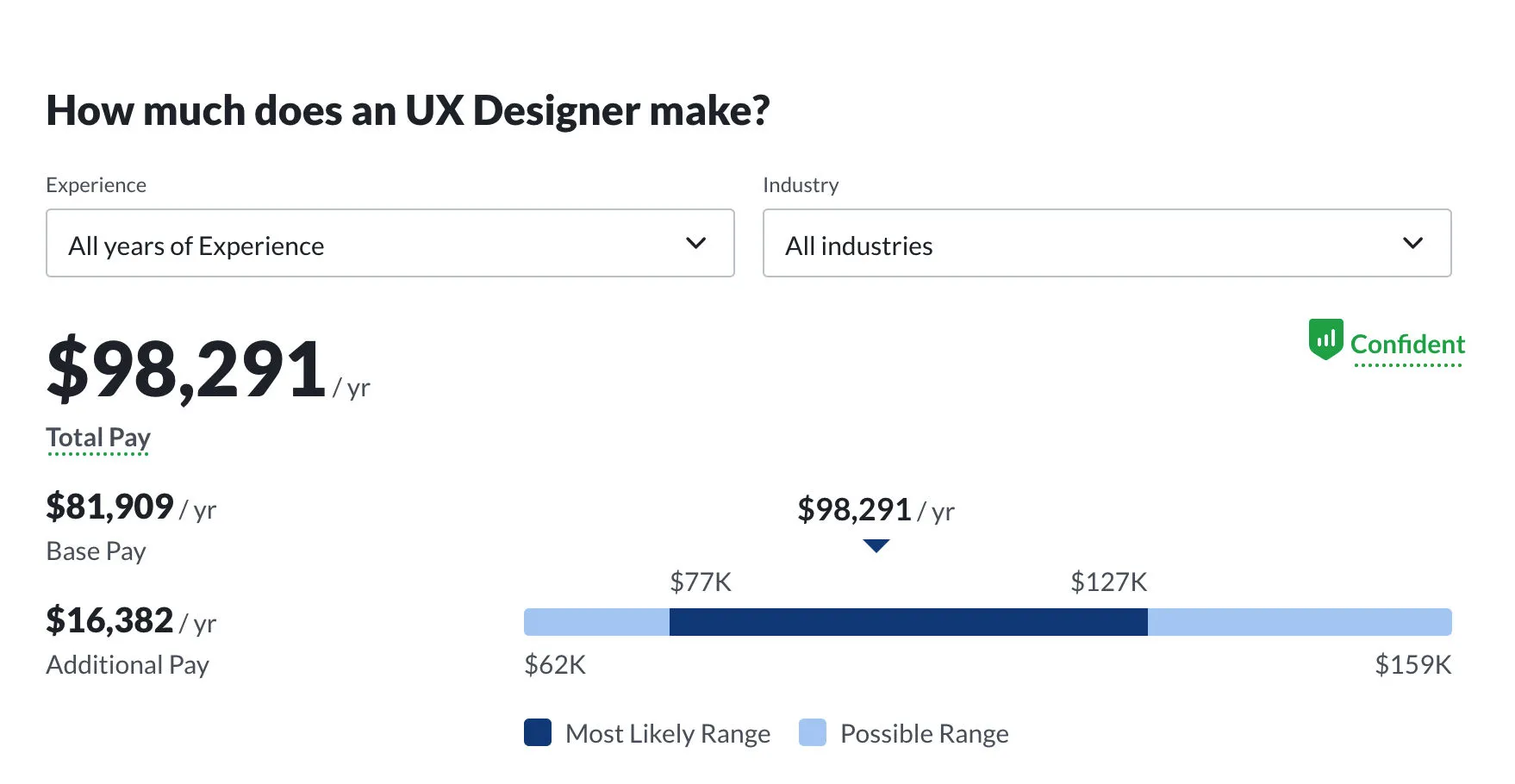Click the $127K range label

point(1108,582)
